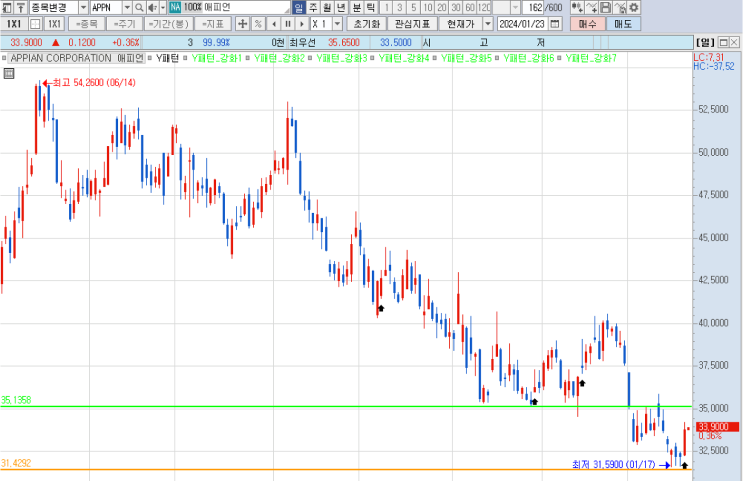Viewport: 743px width, 481px height.
Task: Click the grid split layout icon
Action: pos(35,24)
